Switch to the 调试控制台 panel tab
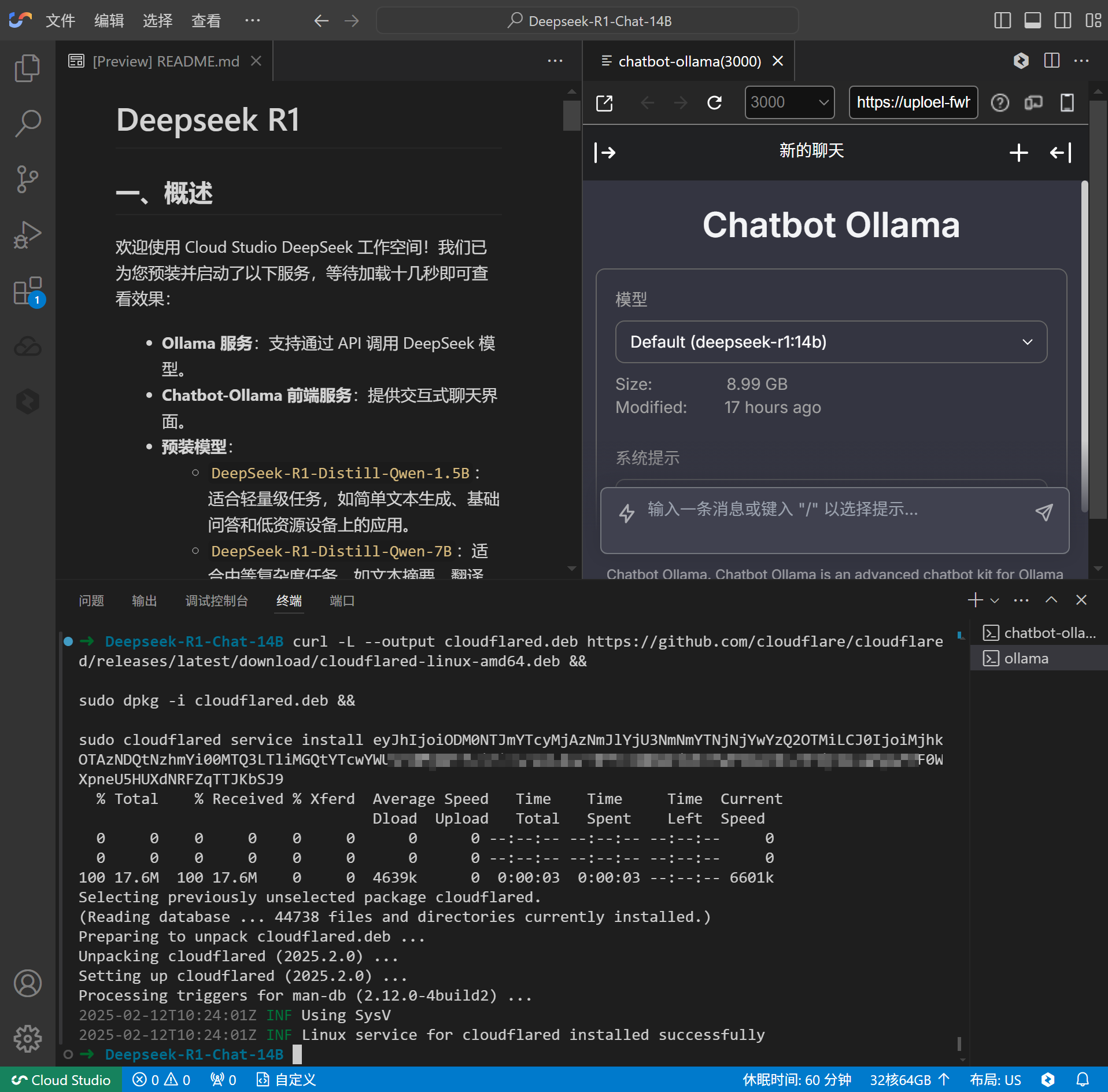The width and height of the screenshot is (1108, 1092). click(x=216, y=600)
